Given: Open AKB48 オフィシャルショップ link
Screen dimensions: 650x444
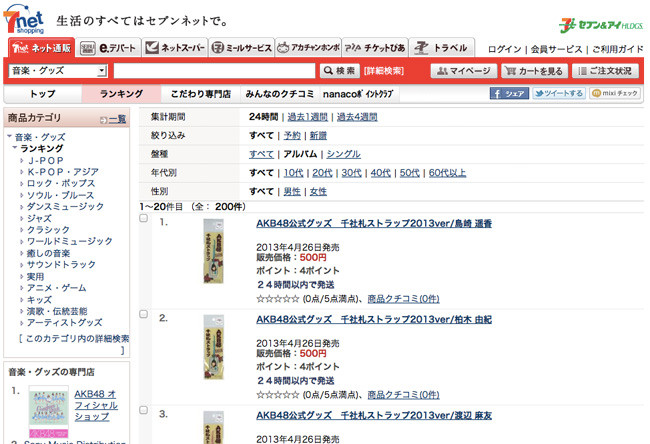Looking at the screenshot, I should pyautogui.click(x=96, y=405).
